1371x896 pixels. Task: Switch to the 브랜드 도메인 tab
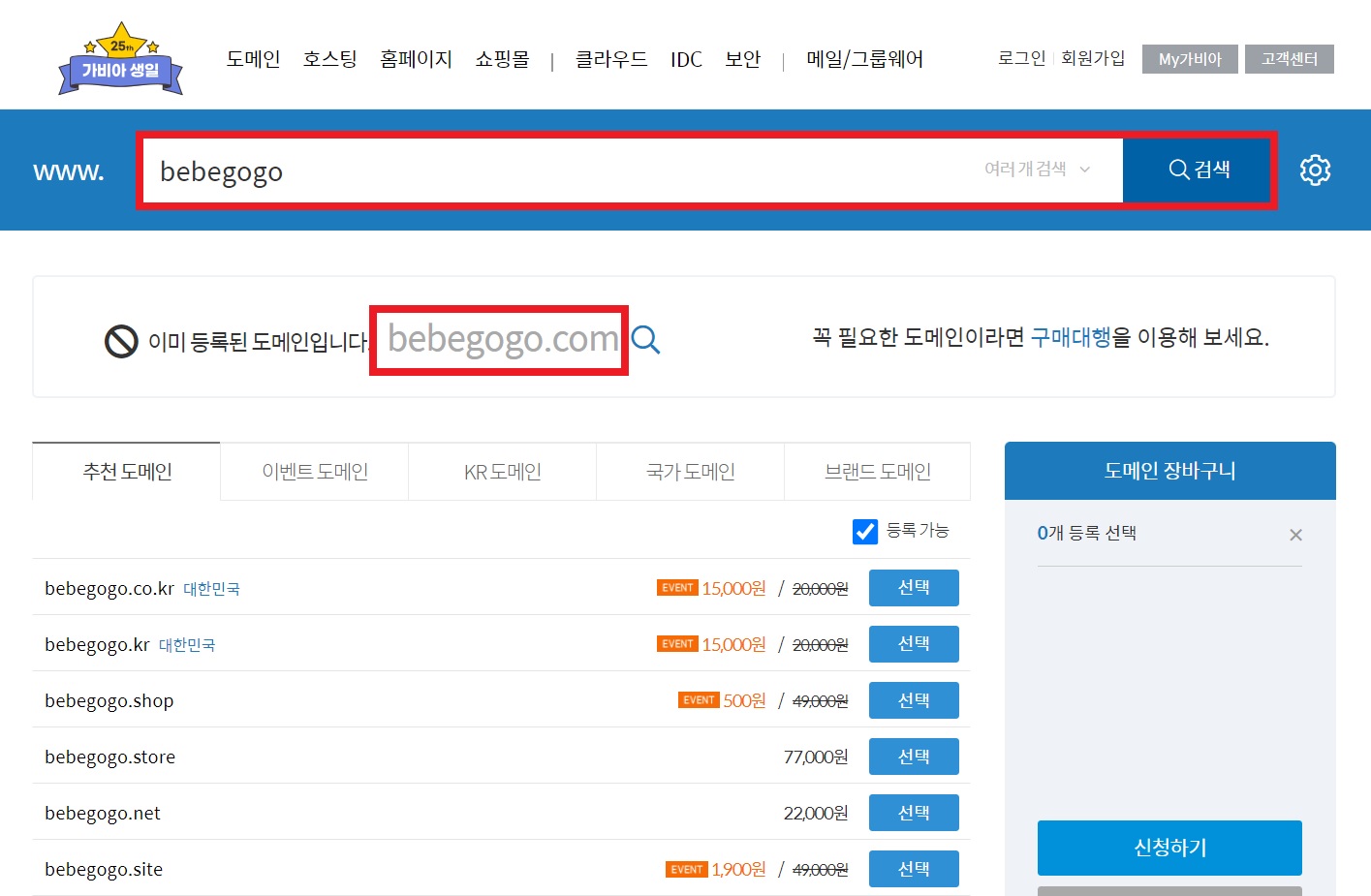(x=876, y=472)
